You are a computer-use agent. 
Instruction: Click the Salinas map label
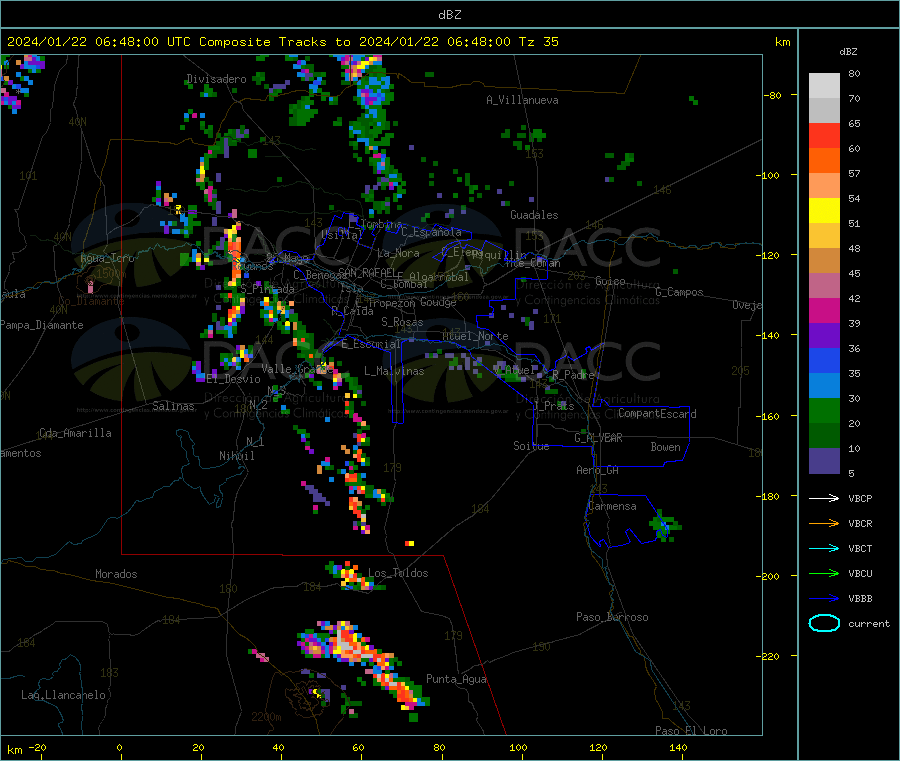[x=173, y=406]
